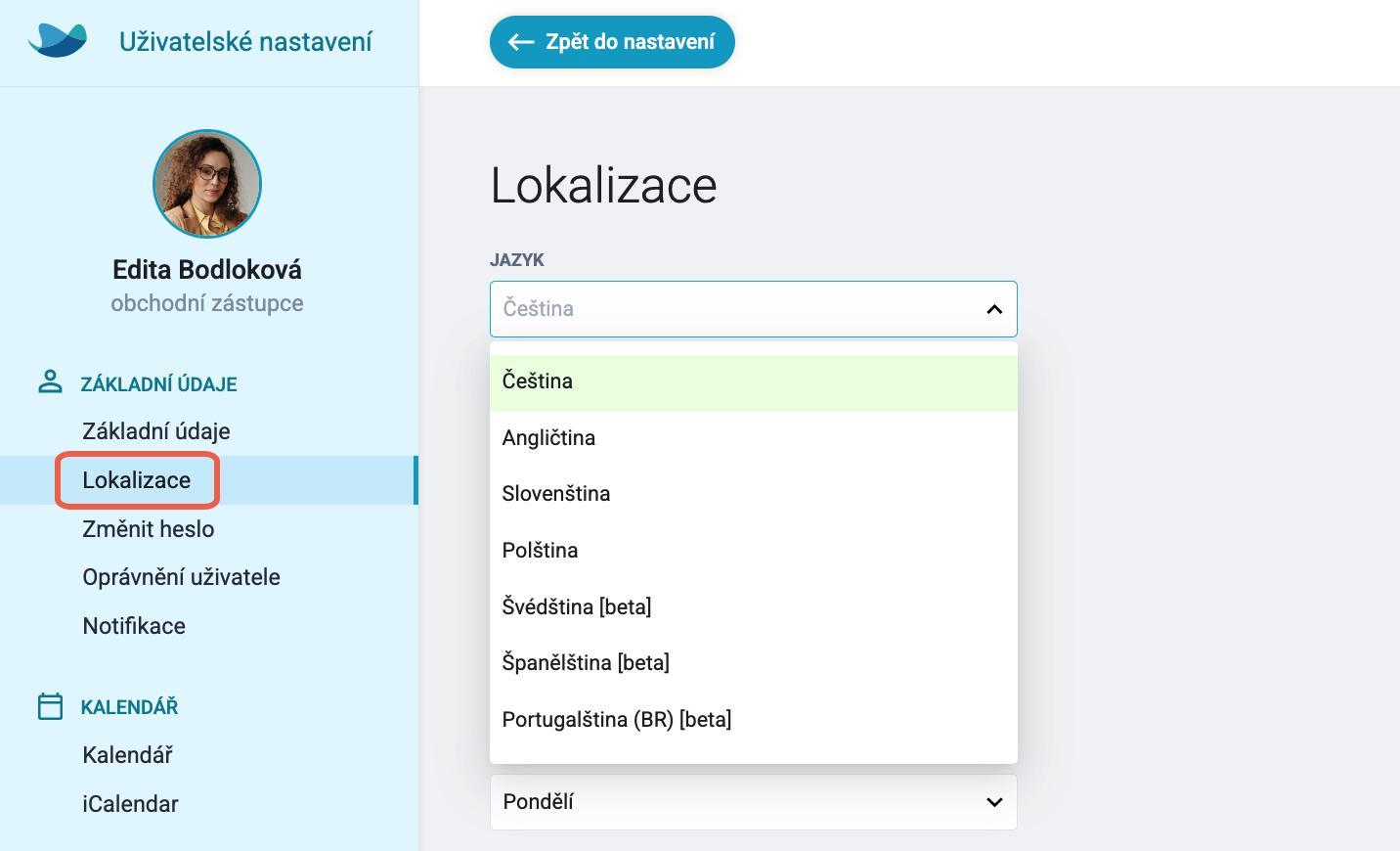Choose Angličtina from the language list
Screen dimensions: 1400x851
coord(753,438)
